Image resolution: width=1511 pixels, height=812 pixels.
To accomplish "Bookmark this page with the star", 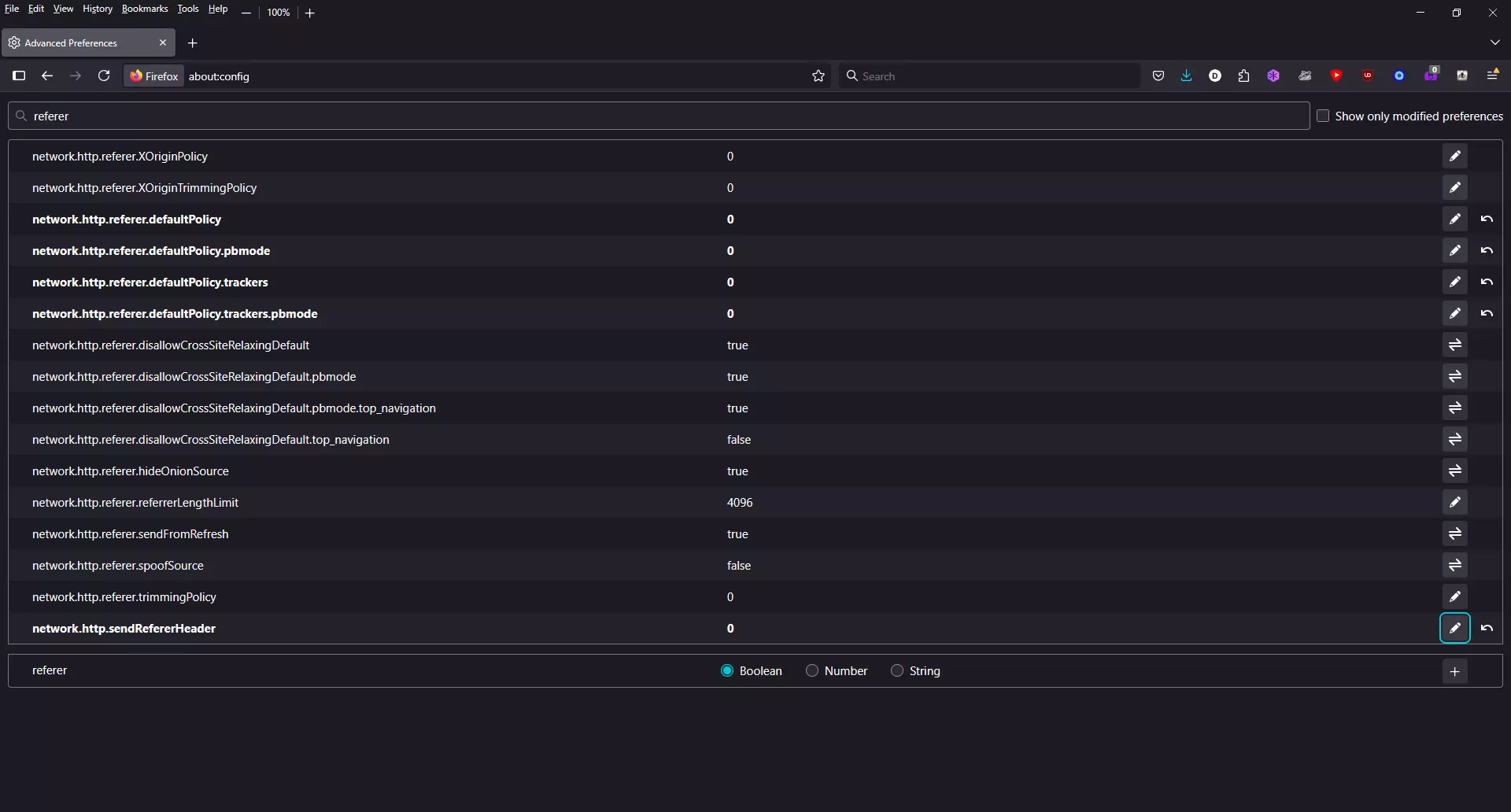I will coord(818,76).
